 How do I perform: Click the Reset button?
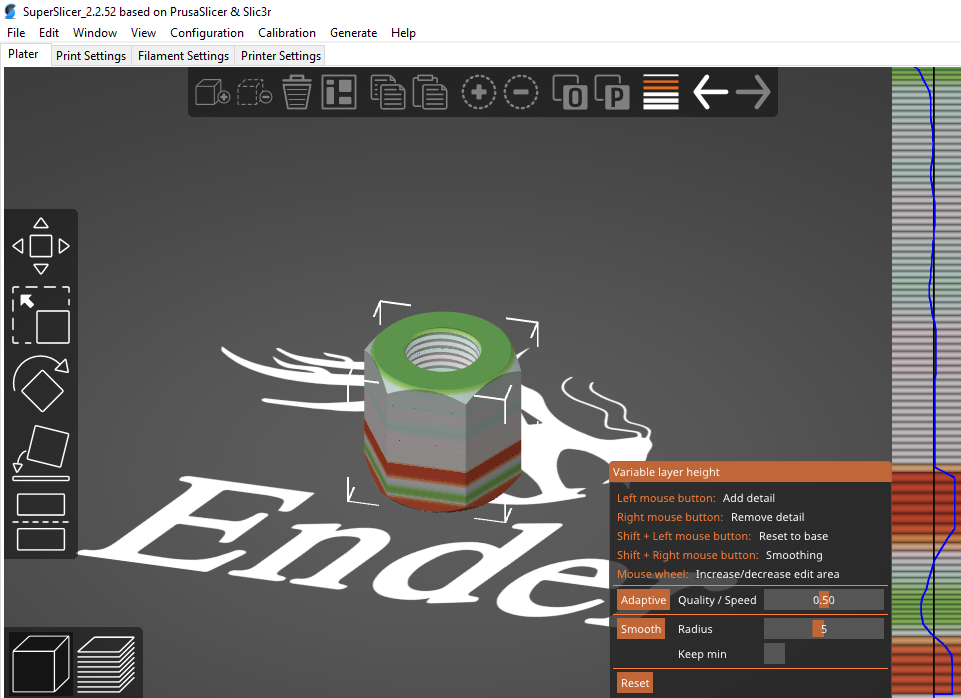click(x=634, y=683)
